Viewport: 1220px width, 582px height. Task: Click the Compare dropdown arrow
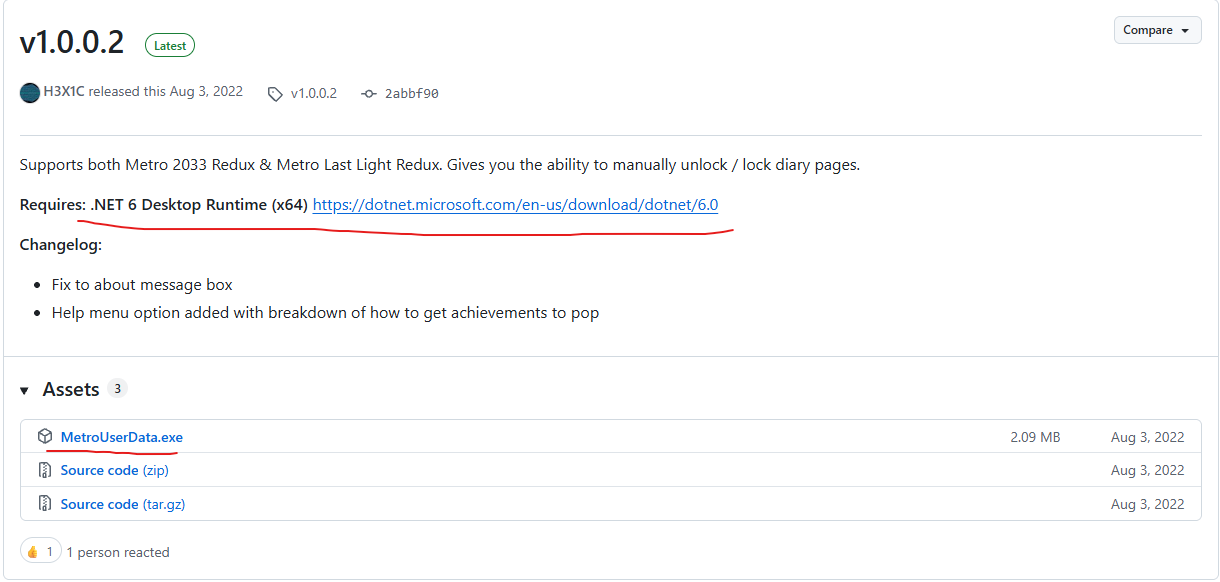pos(1185,31)
